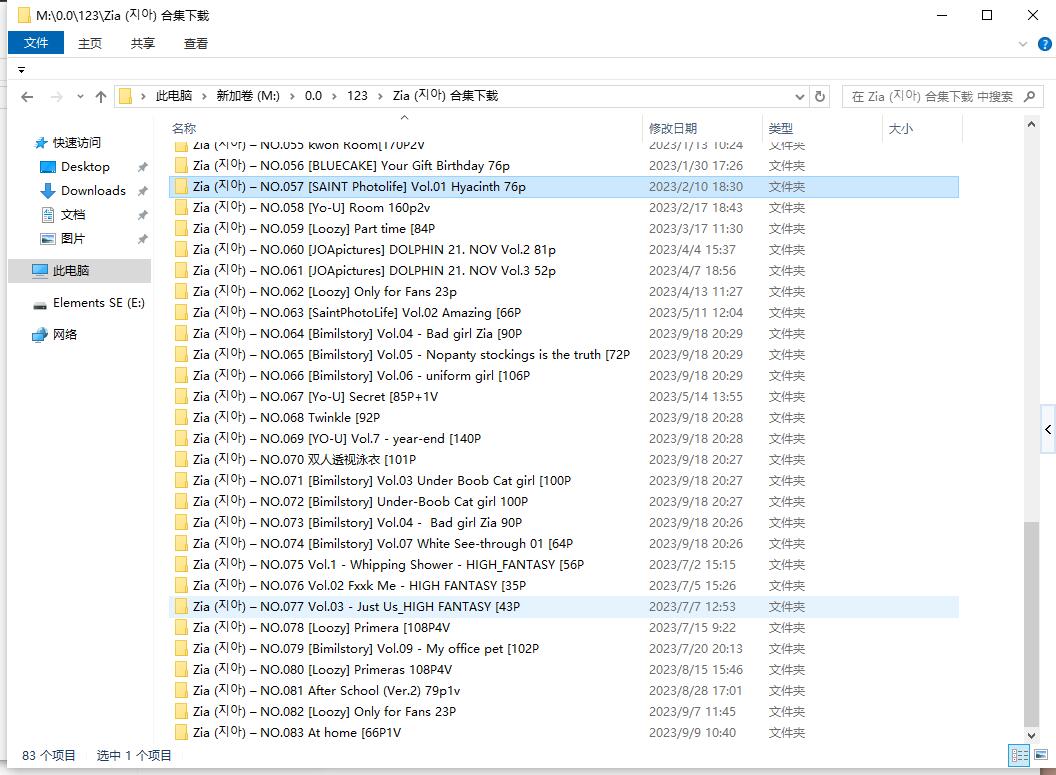This screenshot has height=775, width=1056.
Task: Click the Back navigation arrow
Action: point(27,97)
